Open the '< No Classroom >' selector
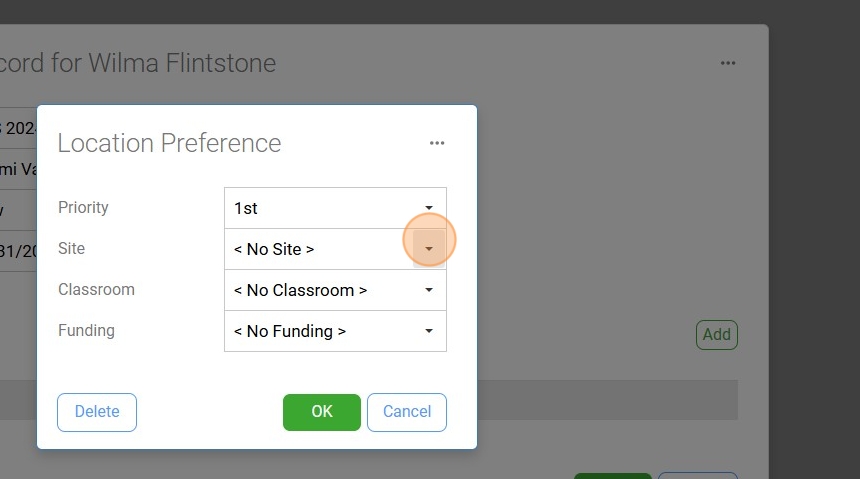860x479 pixels. click(x=335, y=290)
